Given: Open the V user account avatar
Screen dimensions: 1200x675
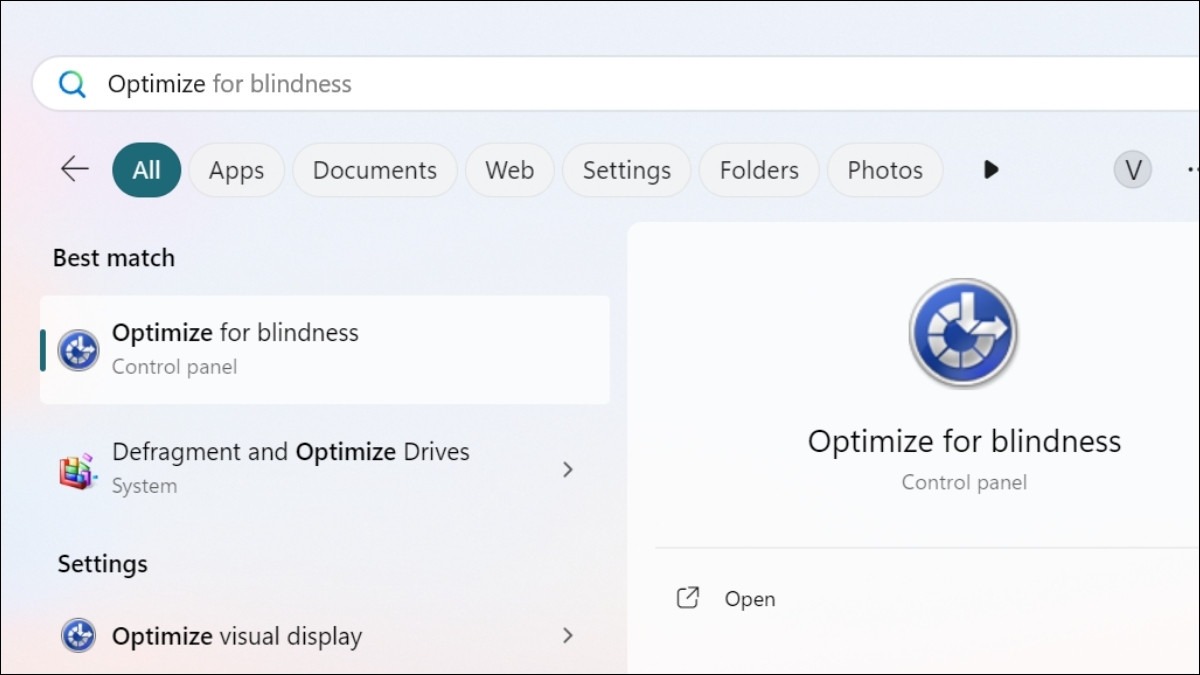Looking at the screenshot, I should 1133,170.
